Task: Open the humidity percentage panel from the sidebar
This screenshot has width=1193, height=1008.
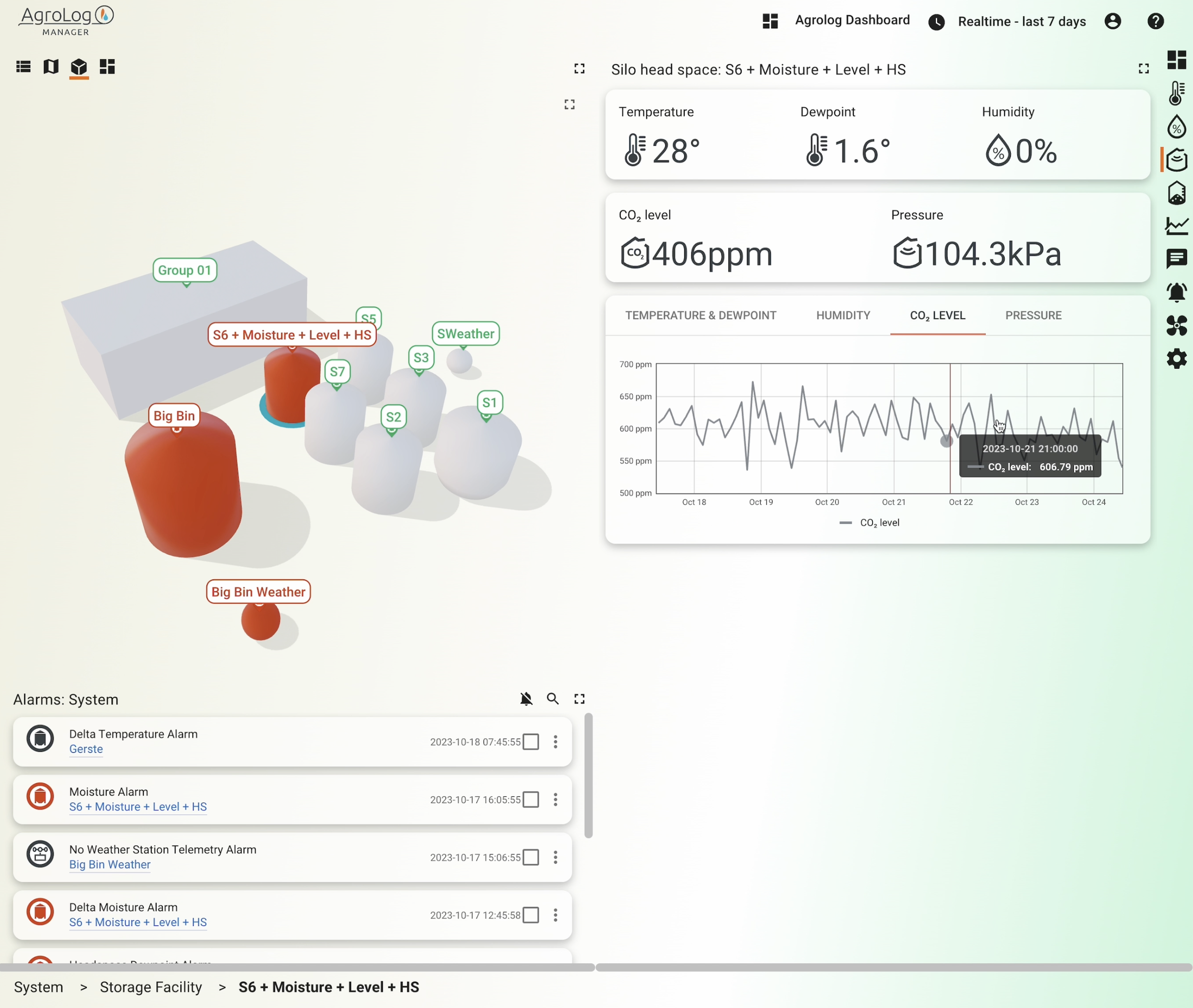Action: (x=1176, y=127)
